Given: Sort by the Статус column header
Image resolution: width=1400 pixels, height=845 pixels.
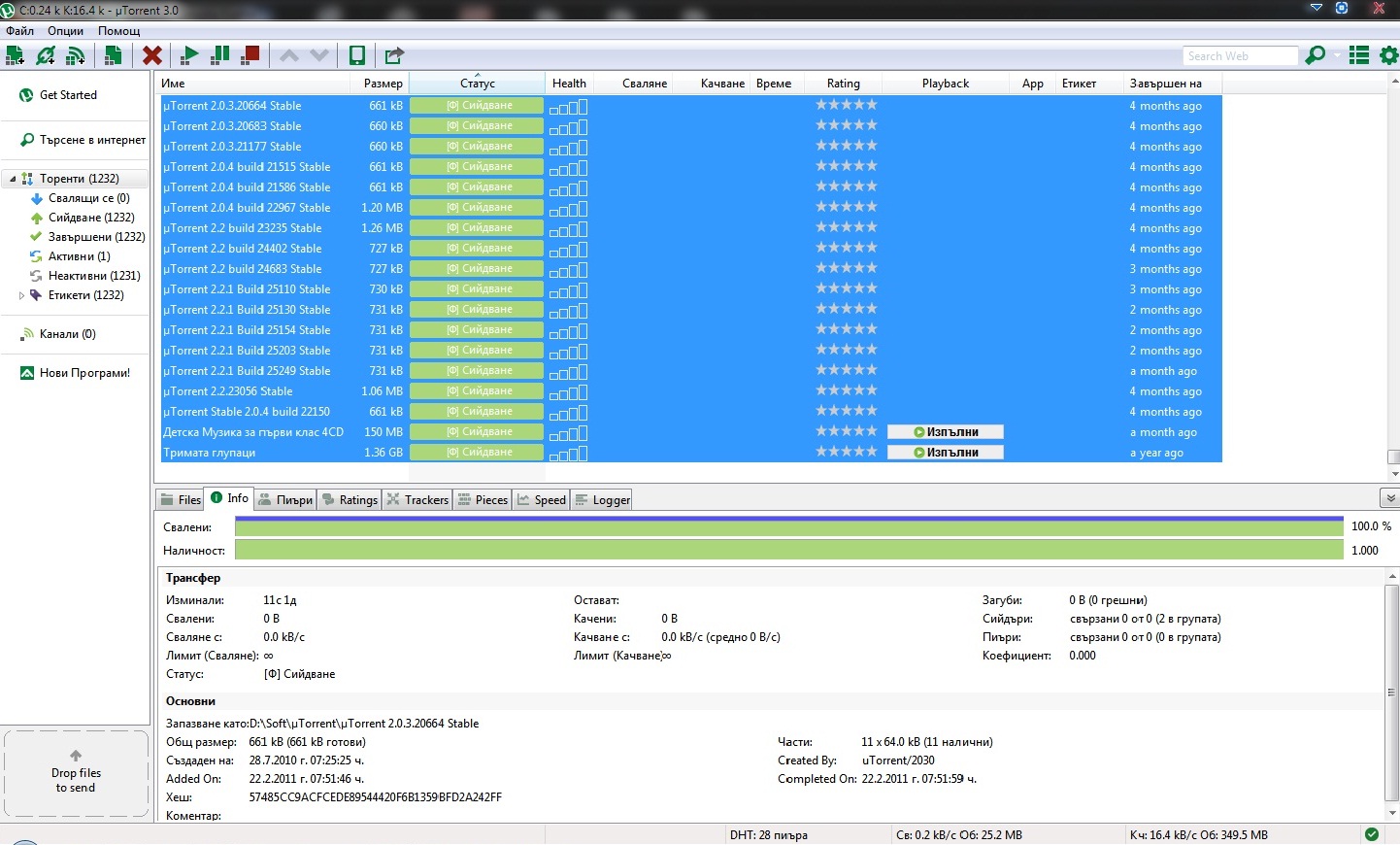Looking at the screenshot, I should [x=477, y=84].
